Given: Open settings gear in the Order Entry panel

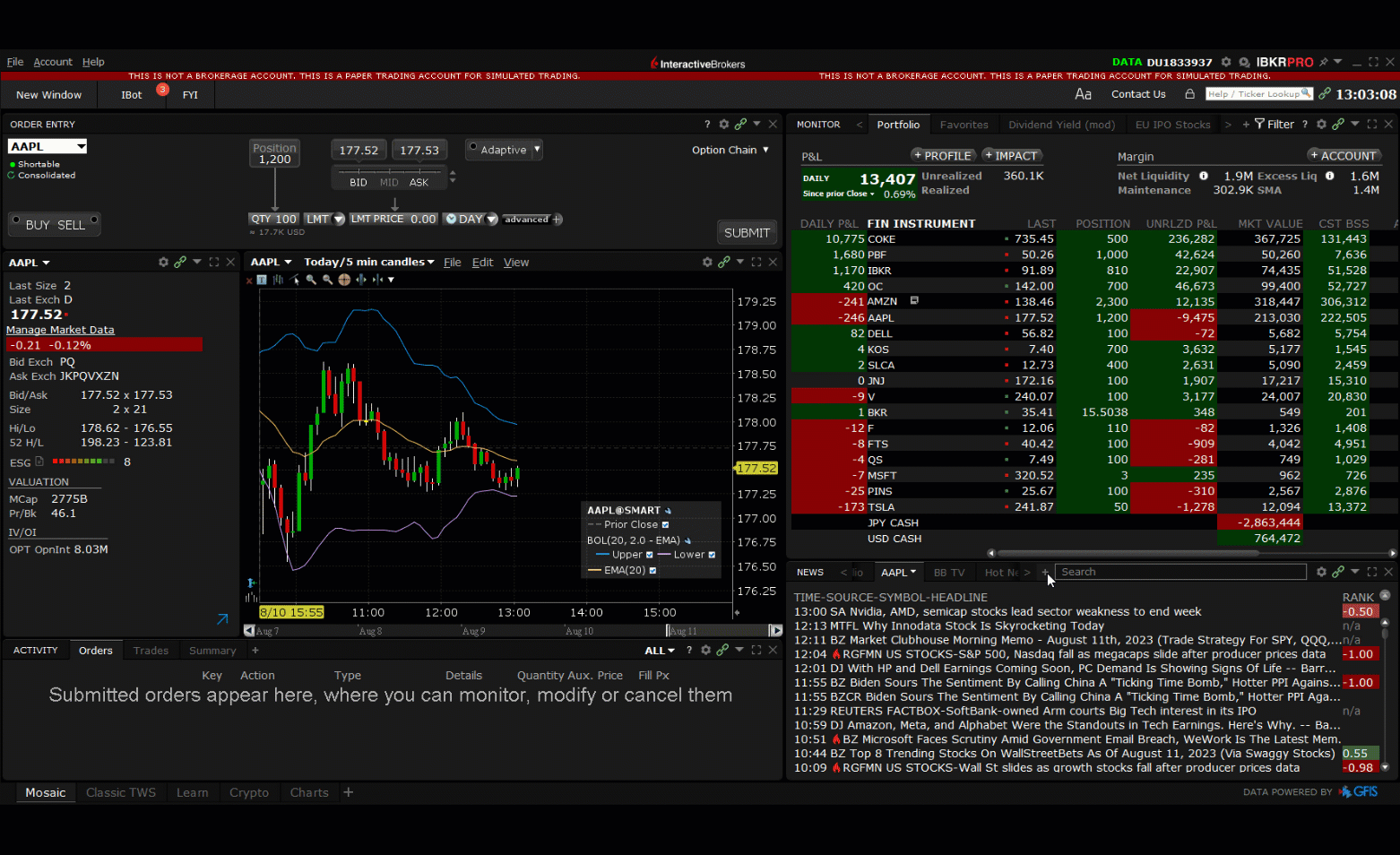Looking at the screenshot, I should click(x=723, y=125).
